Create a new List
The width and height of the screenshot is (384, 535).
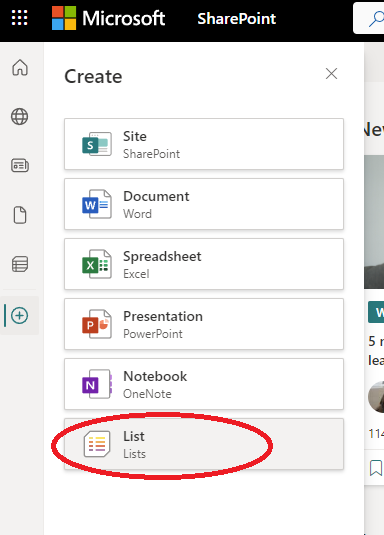click(204, 444)
